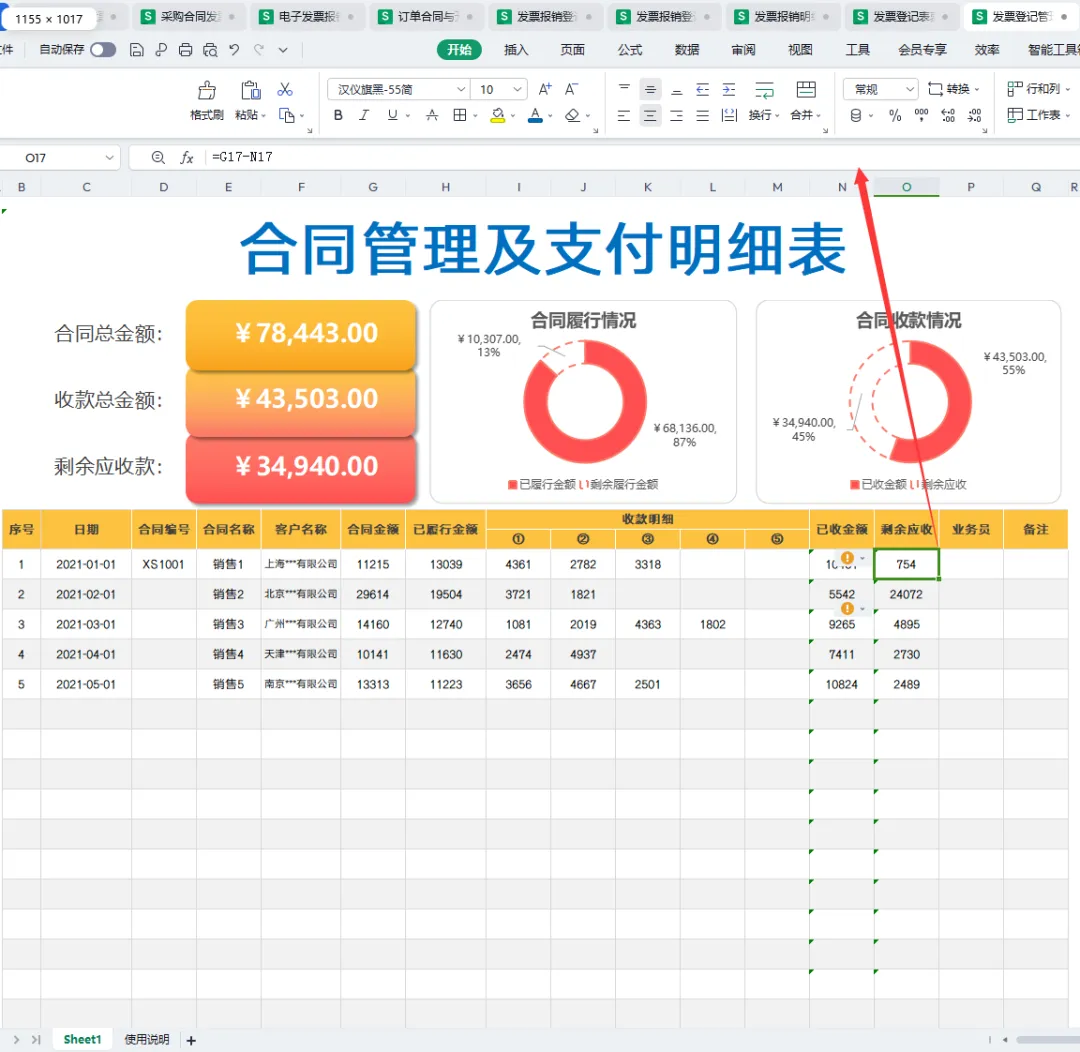1080x1052 pixels.
Task: Open the font color dropdown arrow
Action: pos(550,116)
